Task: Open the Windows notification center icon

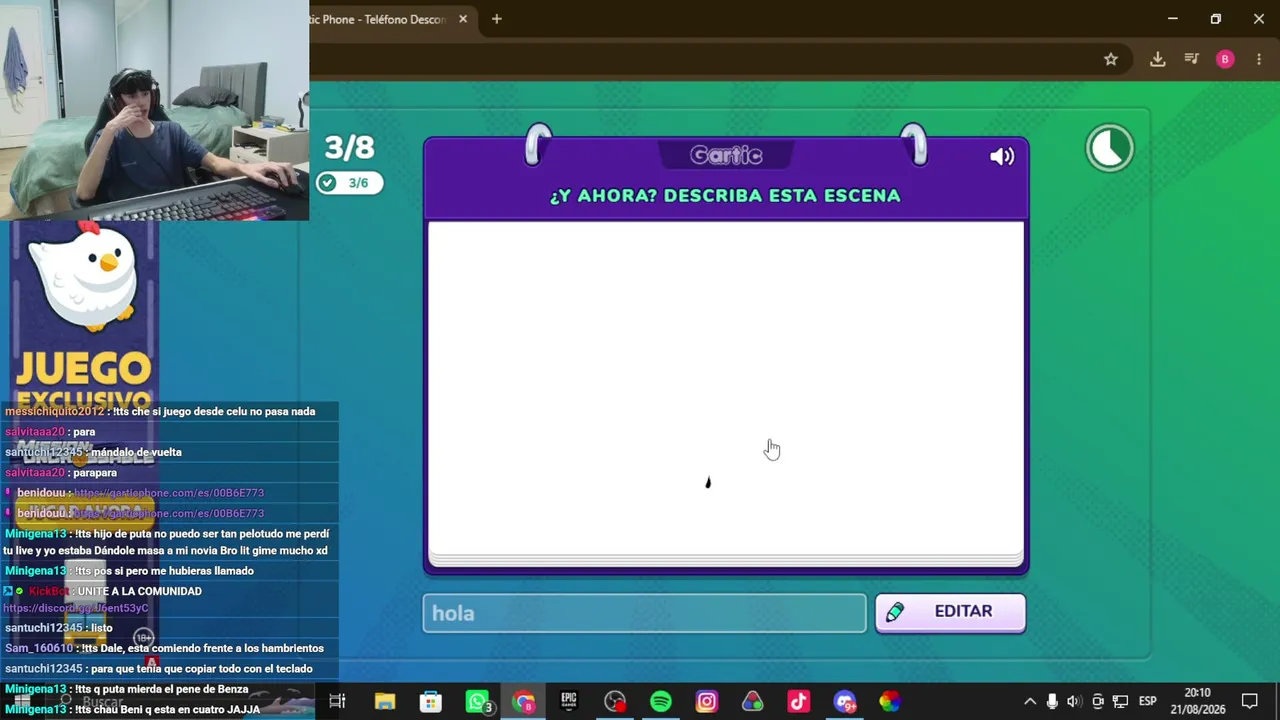Action: click(1250, 701)
